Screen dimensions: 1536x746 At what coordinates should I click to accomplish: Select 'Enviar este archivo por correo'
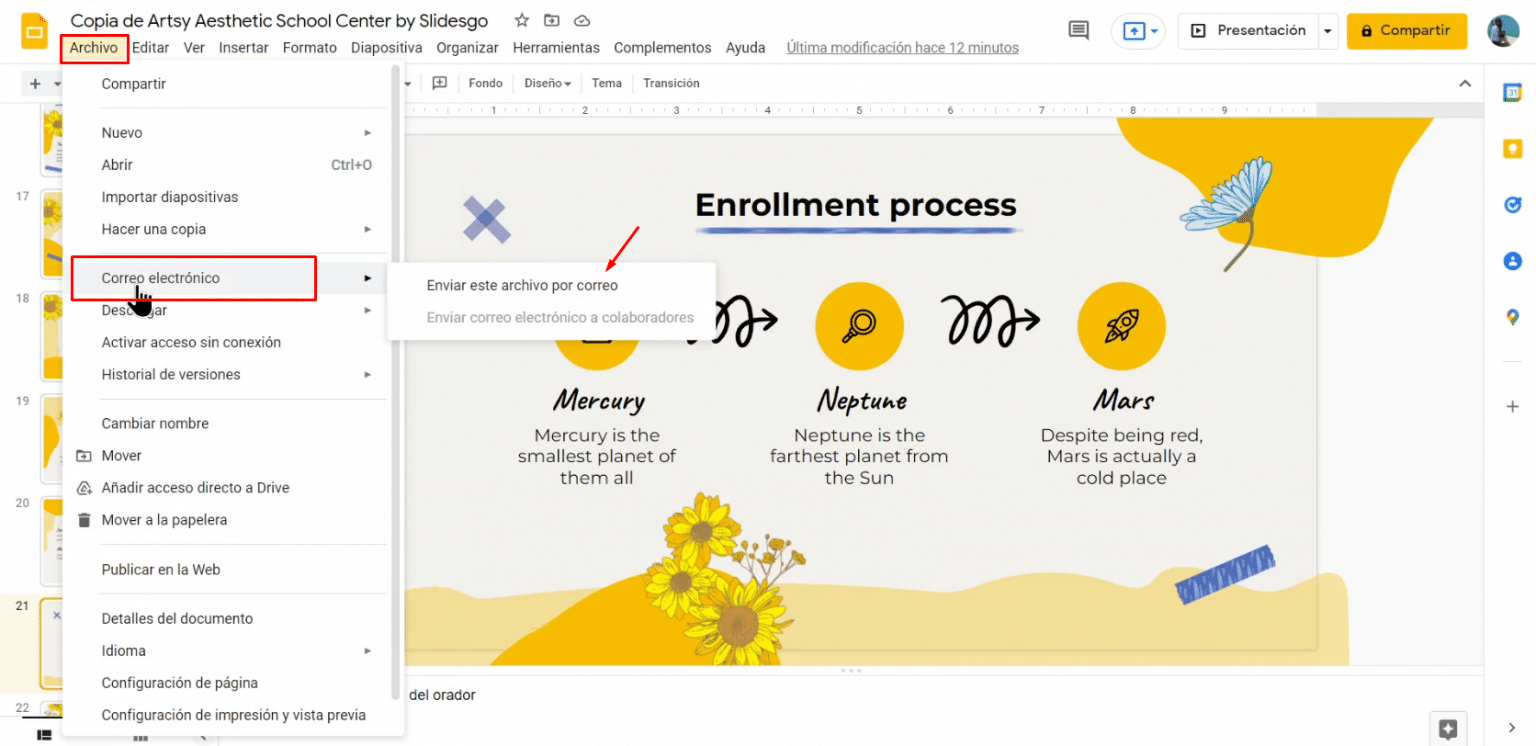point(521,284)
